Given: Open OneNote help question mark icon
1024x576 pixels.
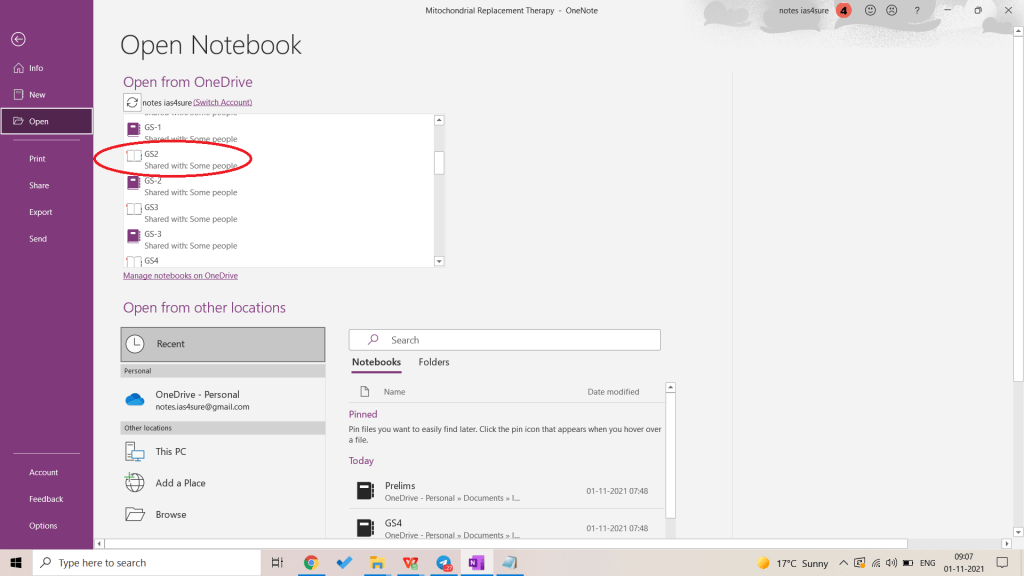Looking at the screenshot, I should click(x=917, y=10).
